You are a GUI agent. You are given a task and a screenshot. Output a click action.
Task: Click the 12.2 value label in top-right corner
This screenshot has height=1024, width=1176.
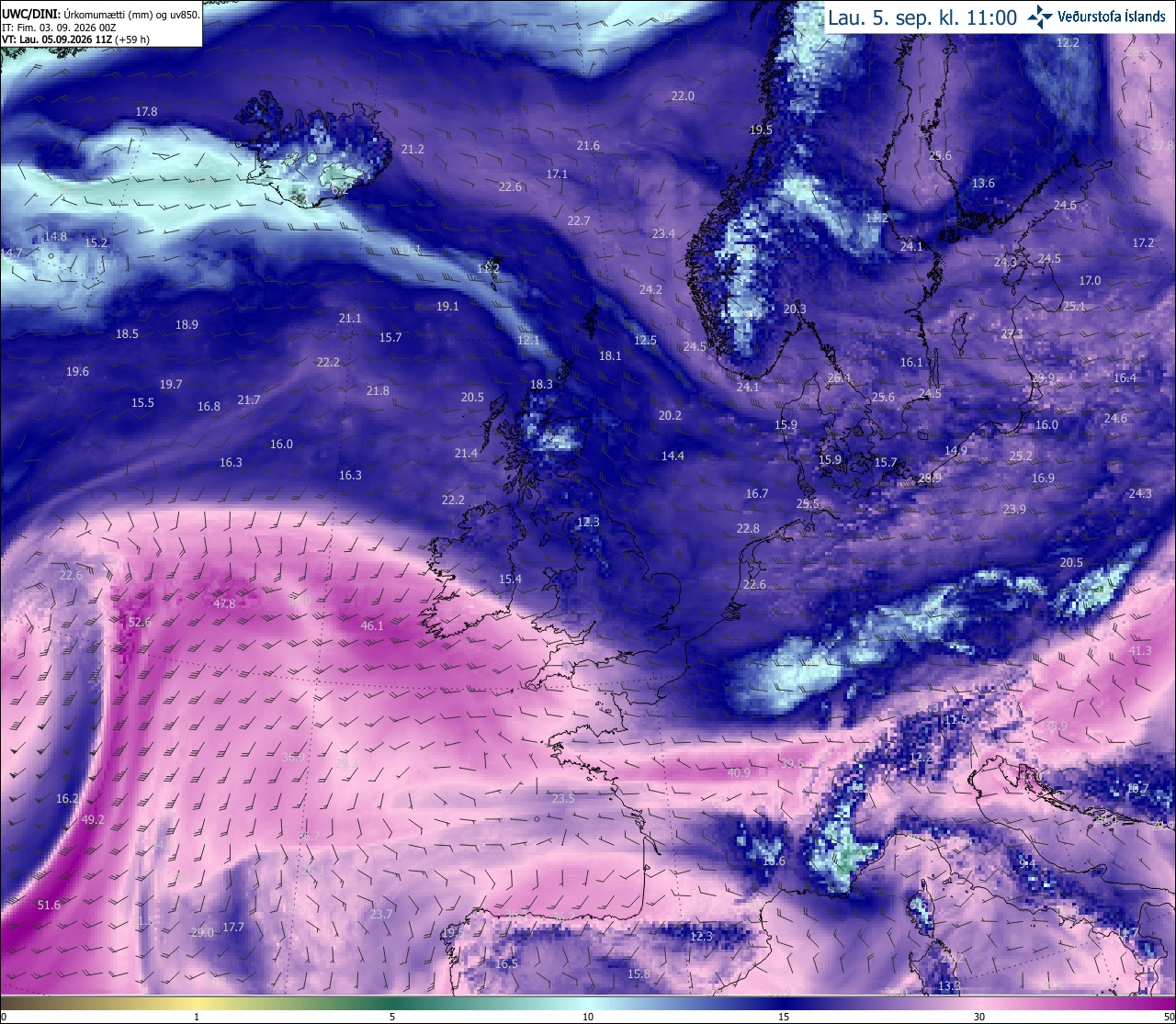pyautogui.click(x=1068, y=42)
